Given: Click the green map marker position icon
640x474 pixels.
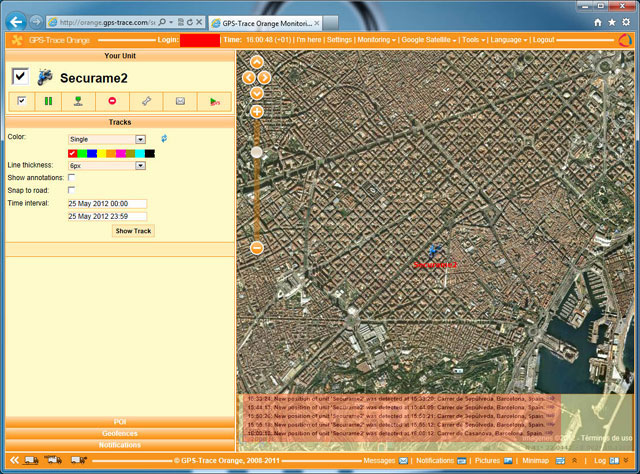Looking at the screenshot, I should (78, 101).
